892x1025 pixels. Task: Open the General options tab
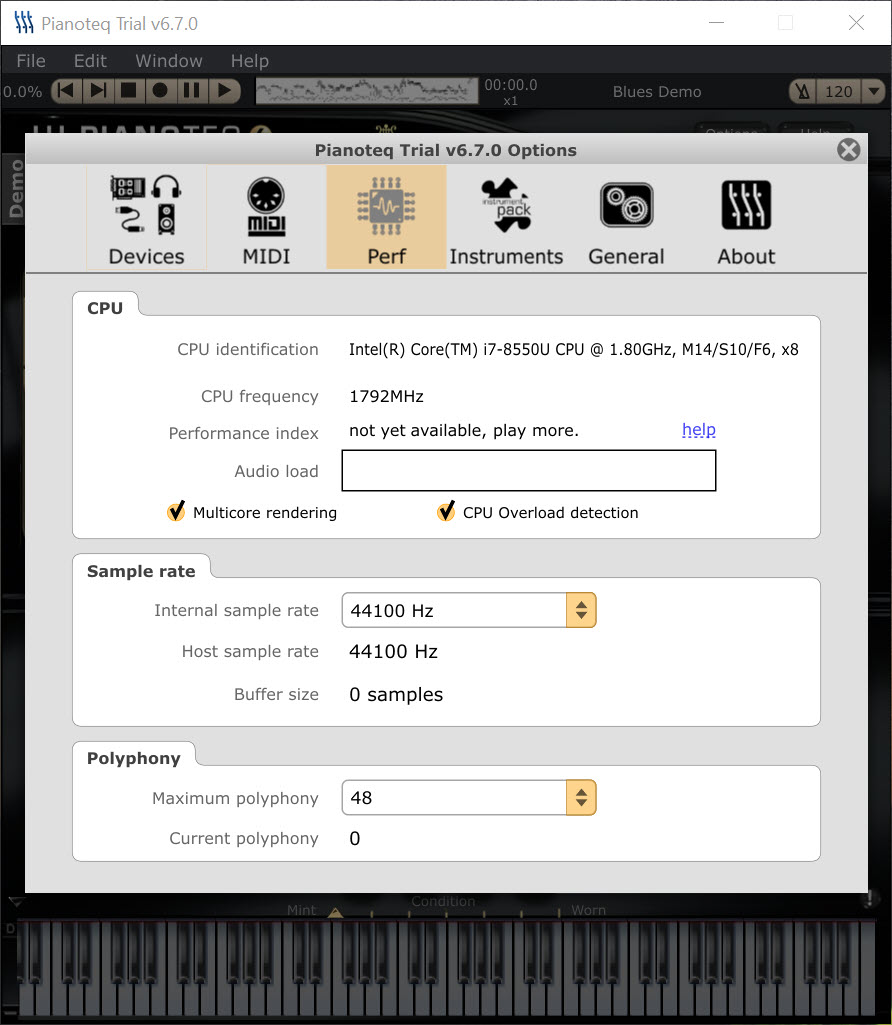(x=626, y=218)
